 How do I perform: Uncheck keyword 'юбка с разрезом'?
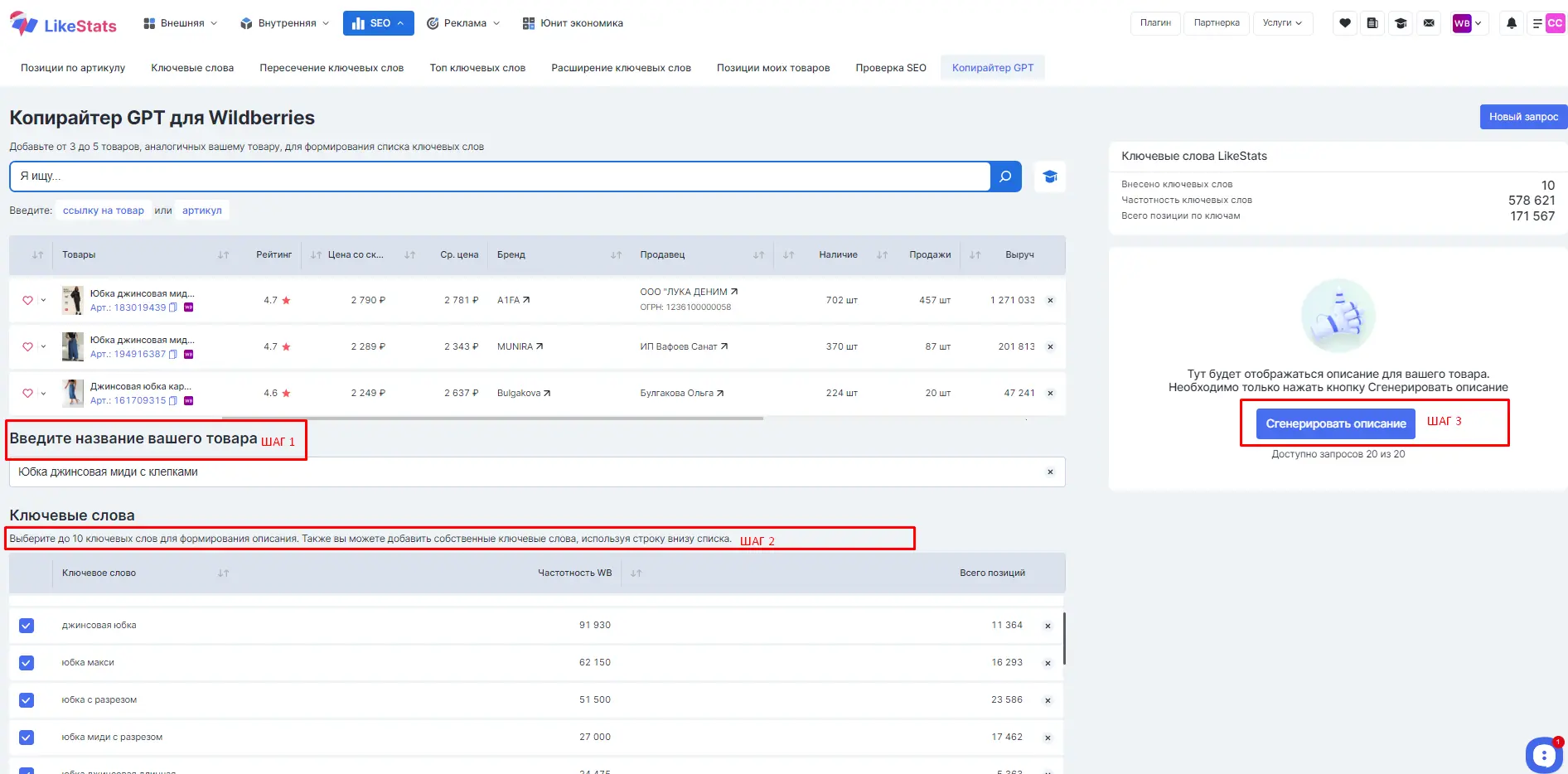tap(27, 700)
